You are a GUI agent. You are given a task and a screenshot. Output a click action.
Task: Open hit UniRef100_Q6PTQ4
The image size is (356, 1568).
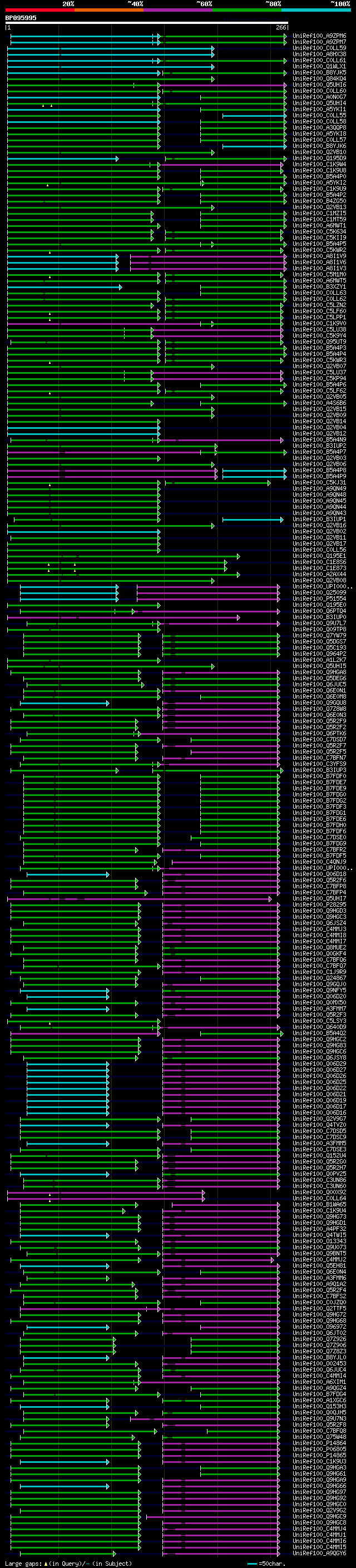[319, 611]
